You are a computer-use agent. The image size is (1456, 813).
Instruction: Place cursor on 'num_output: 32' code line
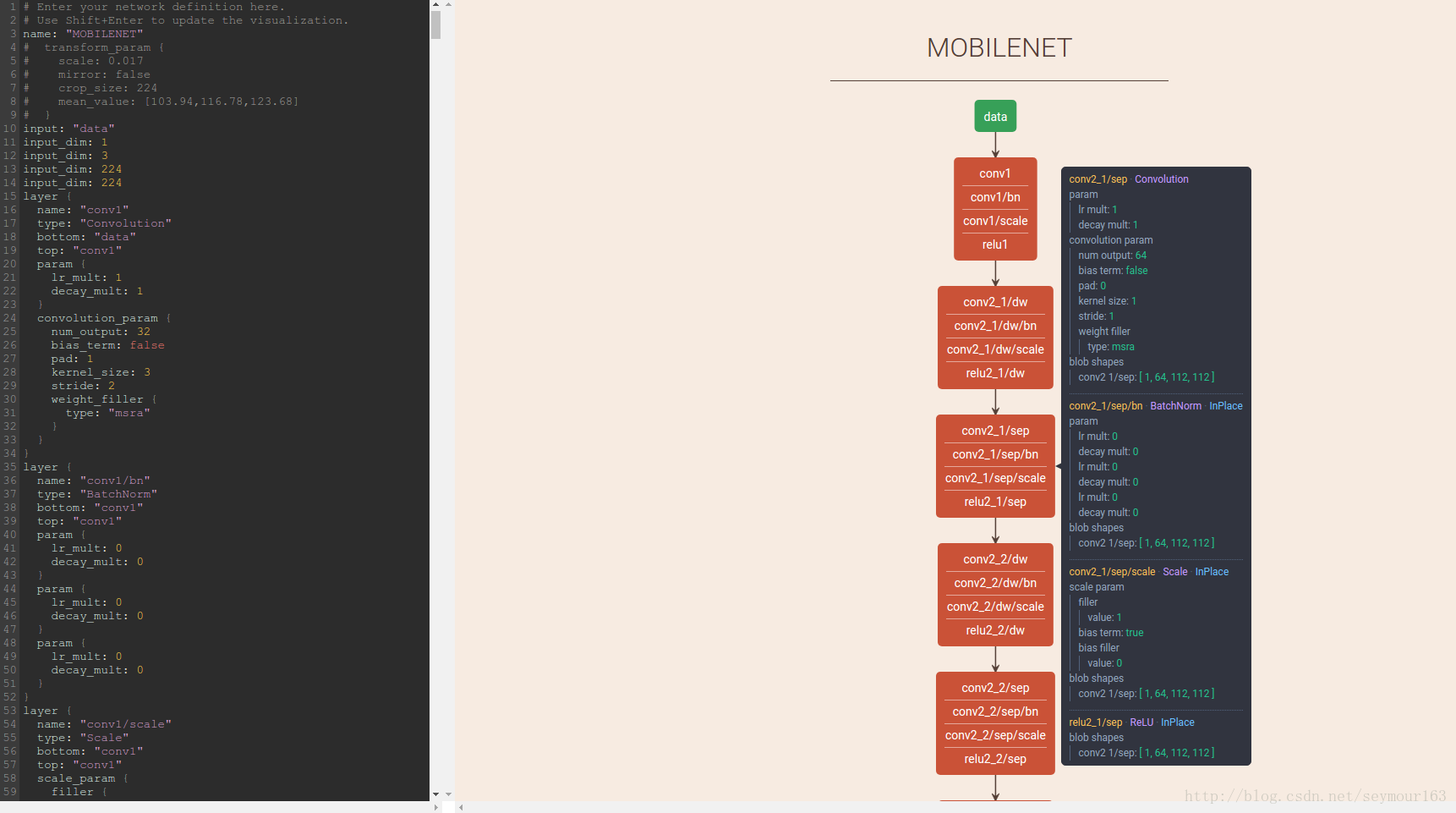point(101,332)
